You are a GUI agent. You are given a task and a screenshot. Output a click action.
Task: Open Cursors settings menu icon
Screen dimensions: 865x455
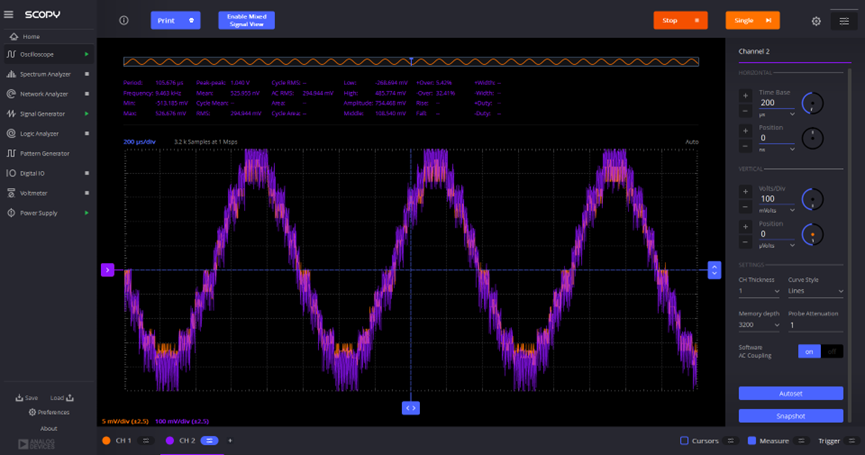(x=731, y=441)
